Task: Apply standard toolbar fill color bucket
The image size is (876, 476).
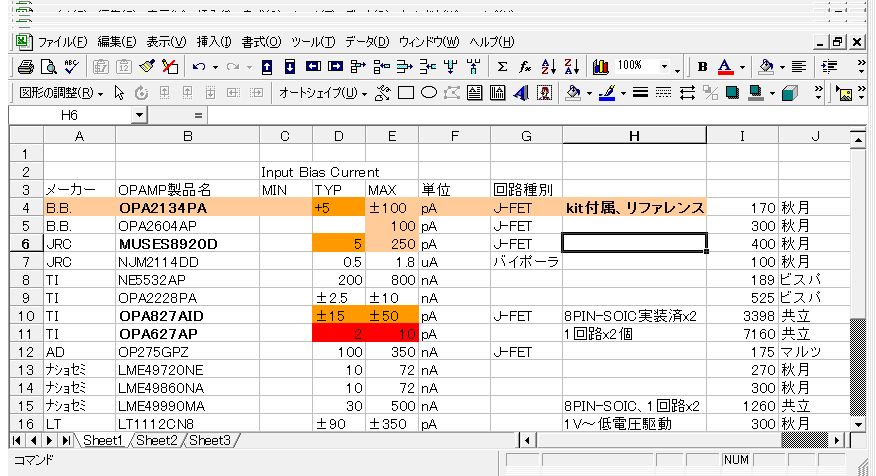Action: point(766,67)
